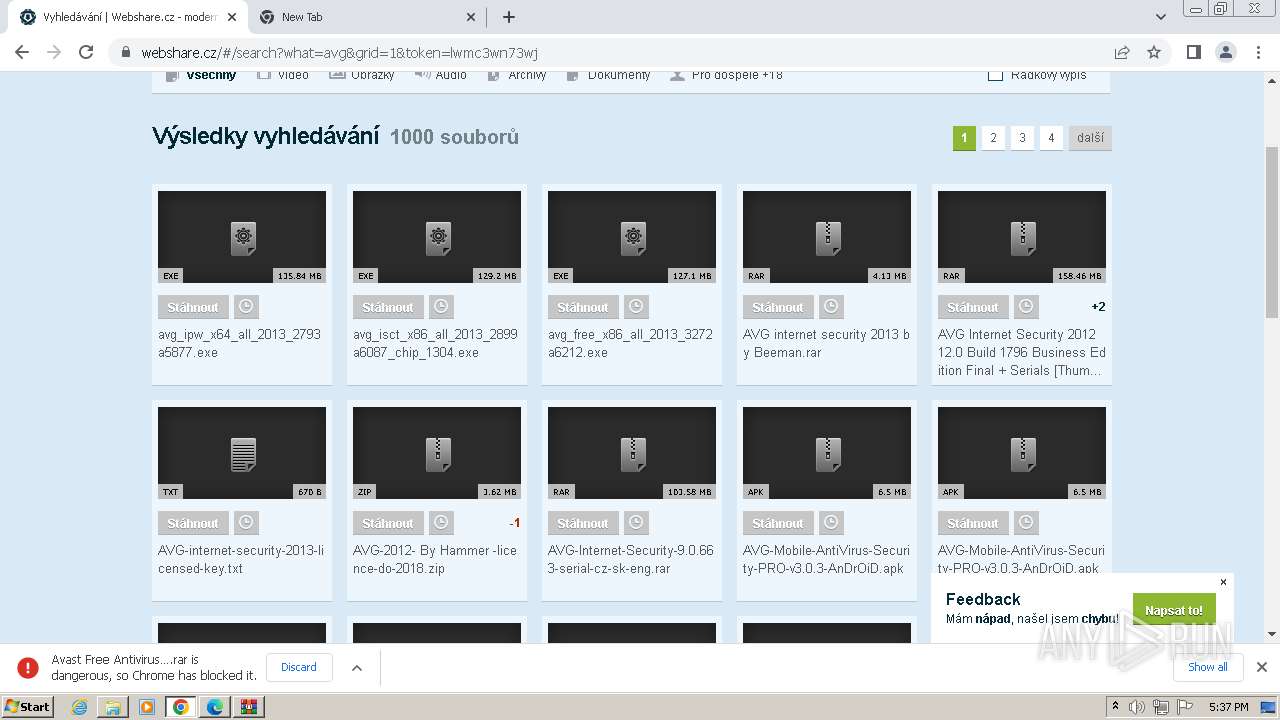Open Microsoft Edge from the taskbar
Viewport: 1280px width, 720px height.
[x=215, y=707]
